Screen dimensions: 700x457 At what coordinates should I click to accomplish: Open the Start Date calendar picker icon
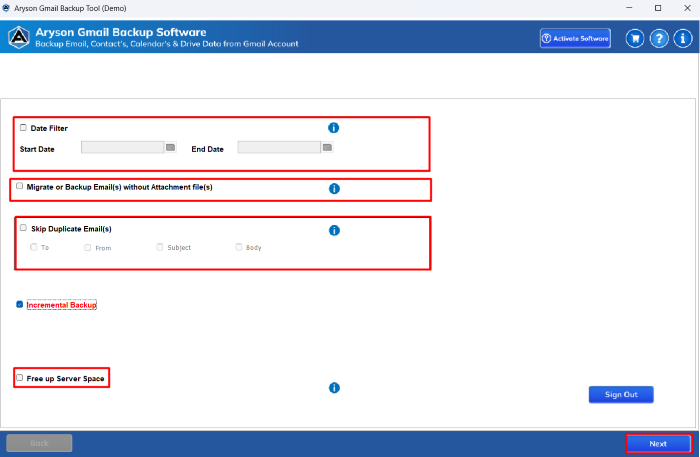(x=171, y=147)
